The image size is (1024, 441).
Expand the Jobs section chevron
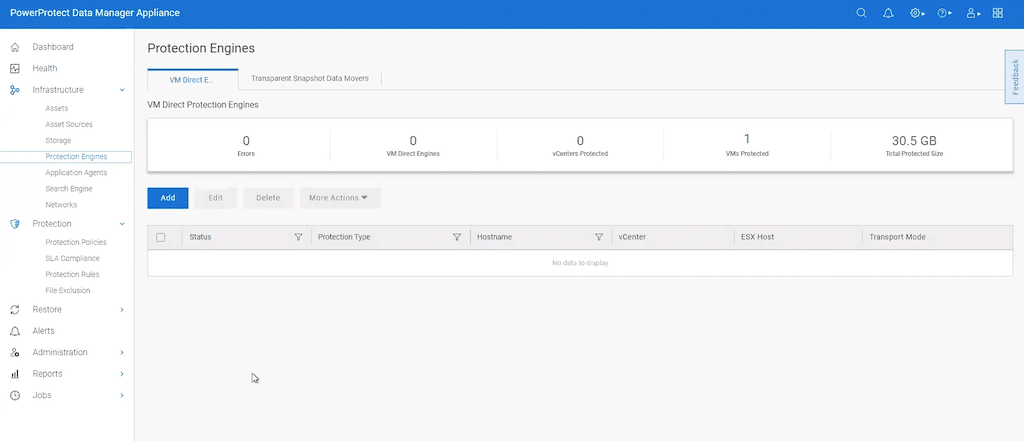click(x=122, y=396)
